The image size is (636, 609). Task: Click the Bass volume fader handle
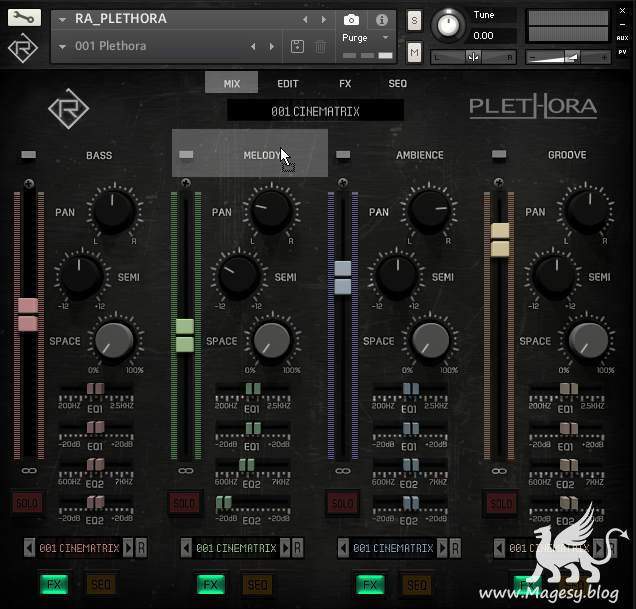(28, 315)
